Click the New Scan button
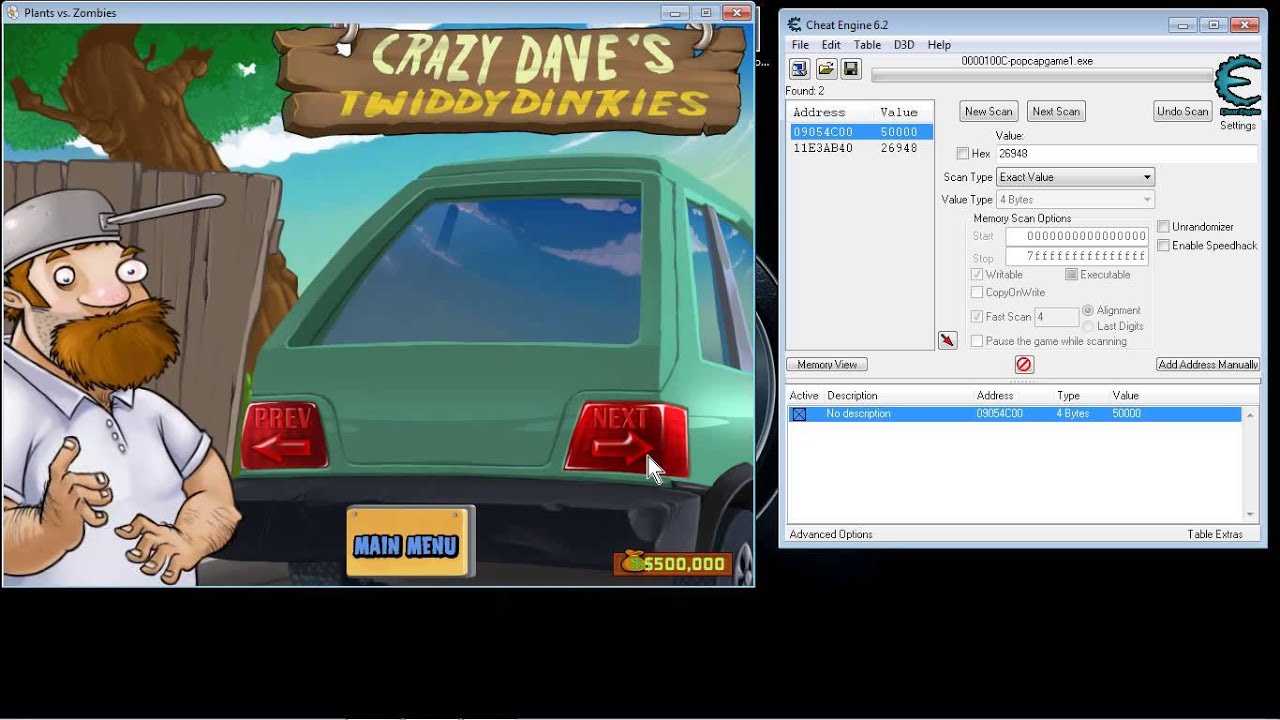 [989, 111]
